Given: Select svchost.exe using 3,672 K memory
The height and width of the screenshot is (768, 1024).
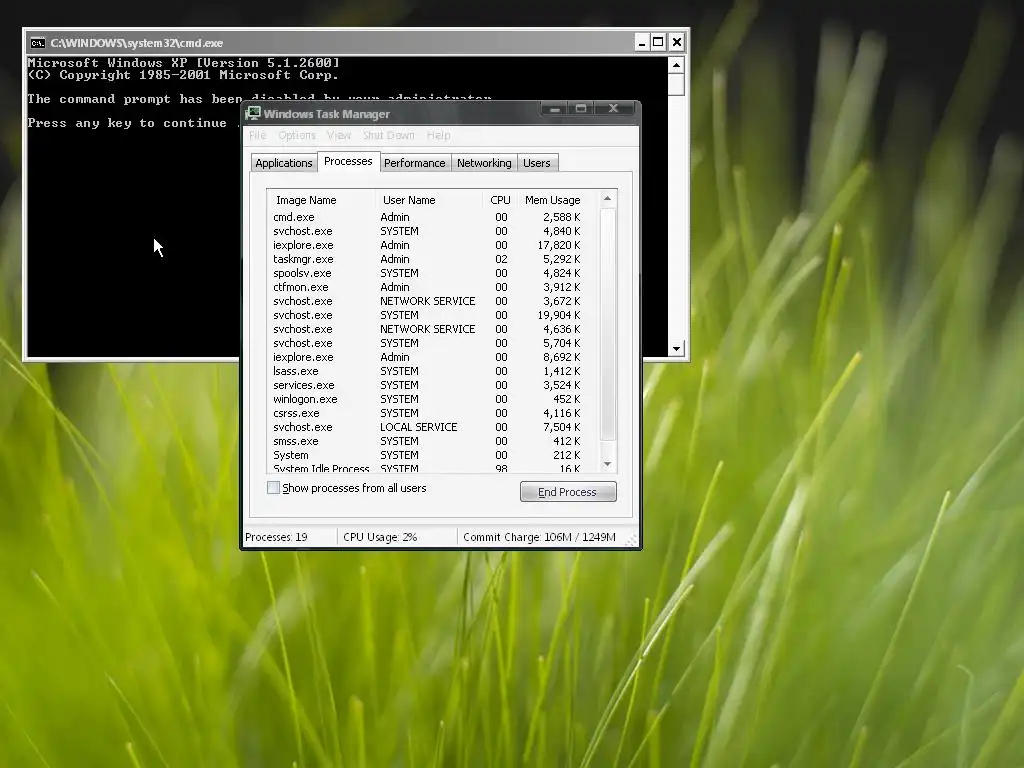Looking at the screenshot, I should point(432,301).
